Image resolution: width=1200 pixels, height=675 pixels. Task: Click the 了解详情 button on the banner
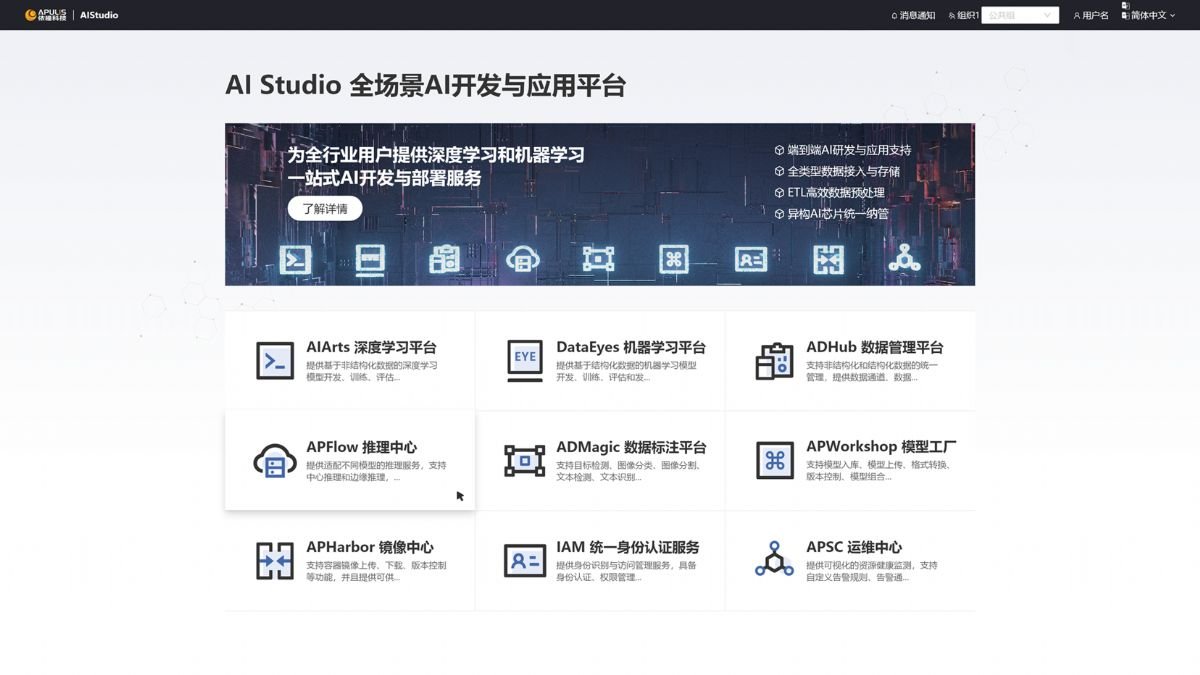(325, 209)
